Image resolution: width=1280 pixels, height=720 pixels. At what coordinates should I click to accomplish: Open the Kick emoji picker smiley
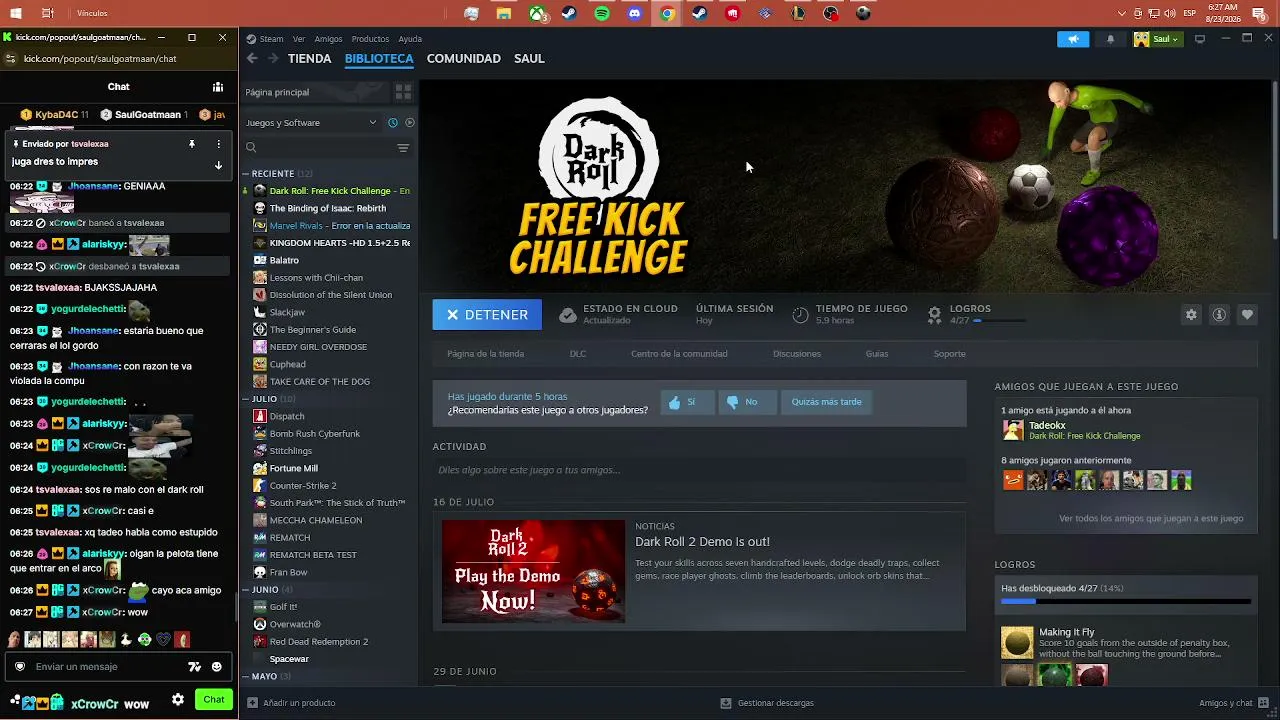point(217,667)
